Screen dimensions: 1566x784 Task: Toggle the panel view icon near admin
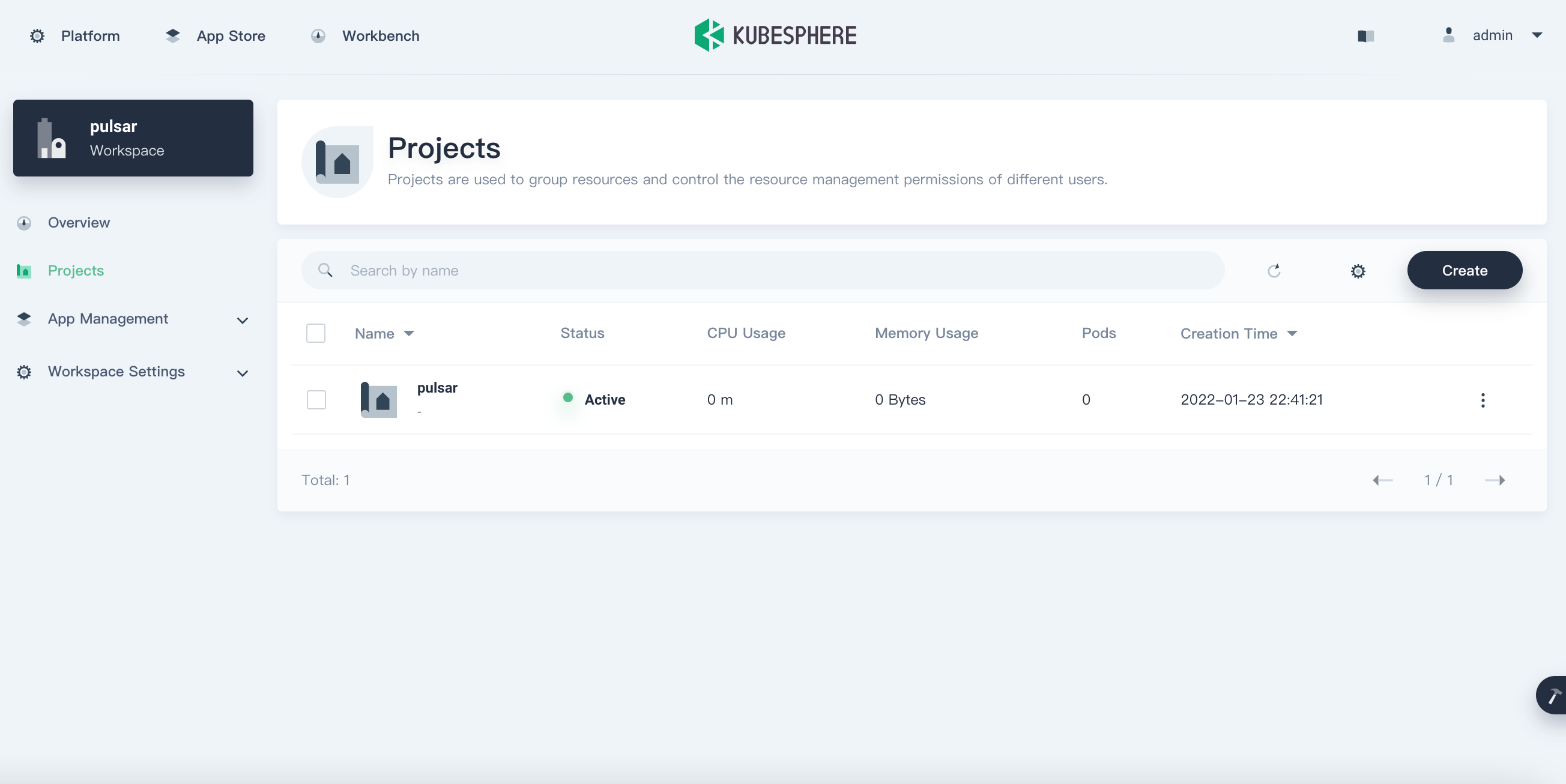(1365, 36)
